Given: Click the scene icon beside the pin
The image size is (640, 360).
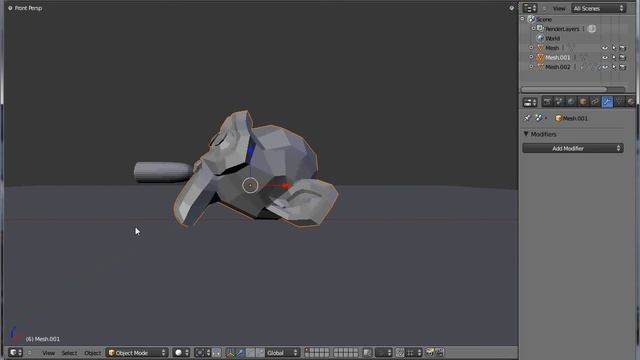Looking at the screenshot, I should tap(539, 118).
